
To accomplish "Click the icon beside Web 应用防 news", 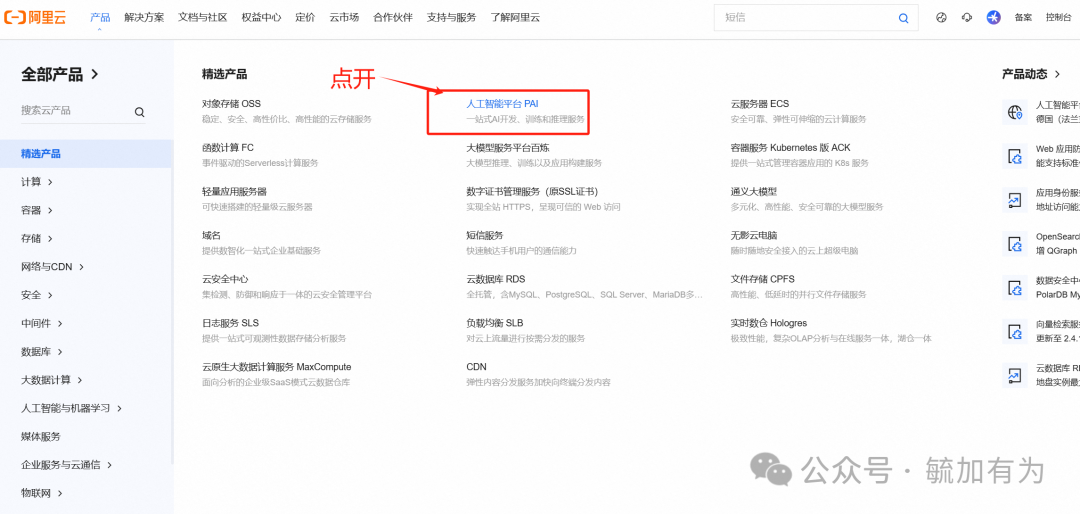I will pyautogui.click(x=1014, y=156).
